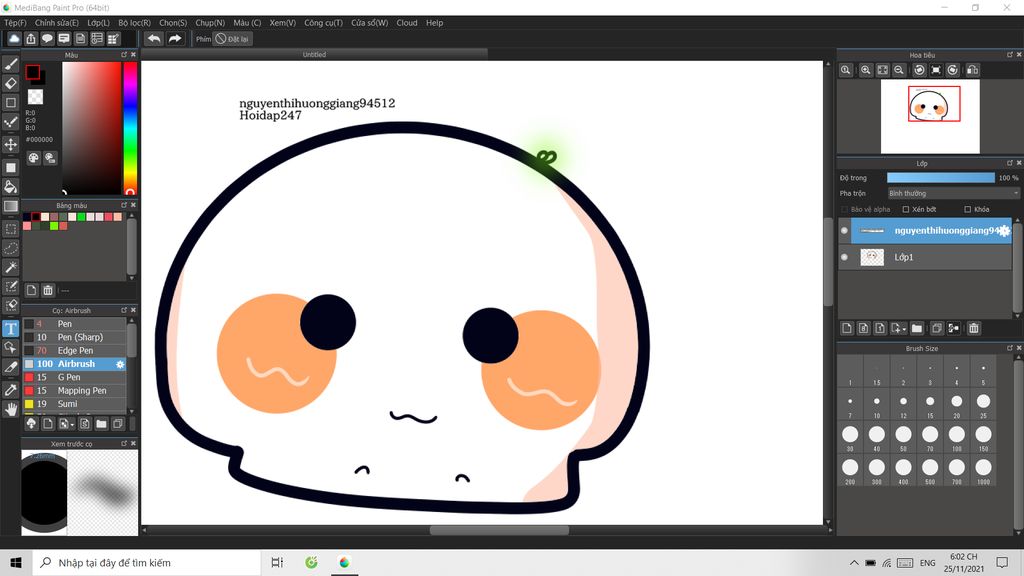Select the Move tool

(10, 144)
